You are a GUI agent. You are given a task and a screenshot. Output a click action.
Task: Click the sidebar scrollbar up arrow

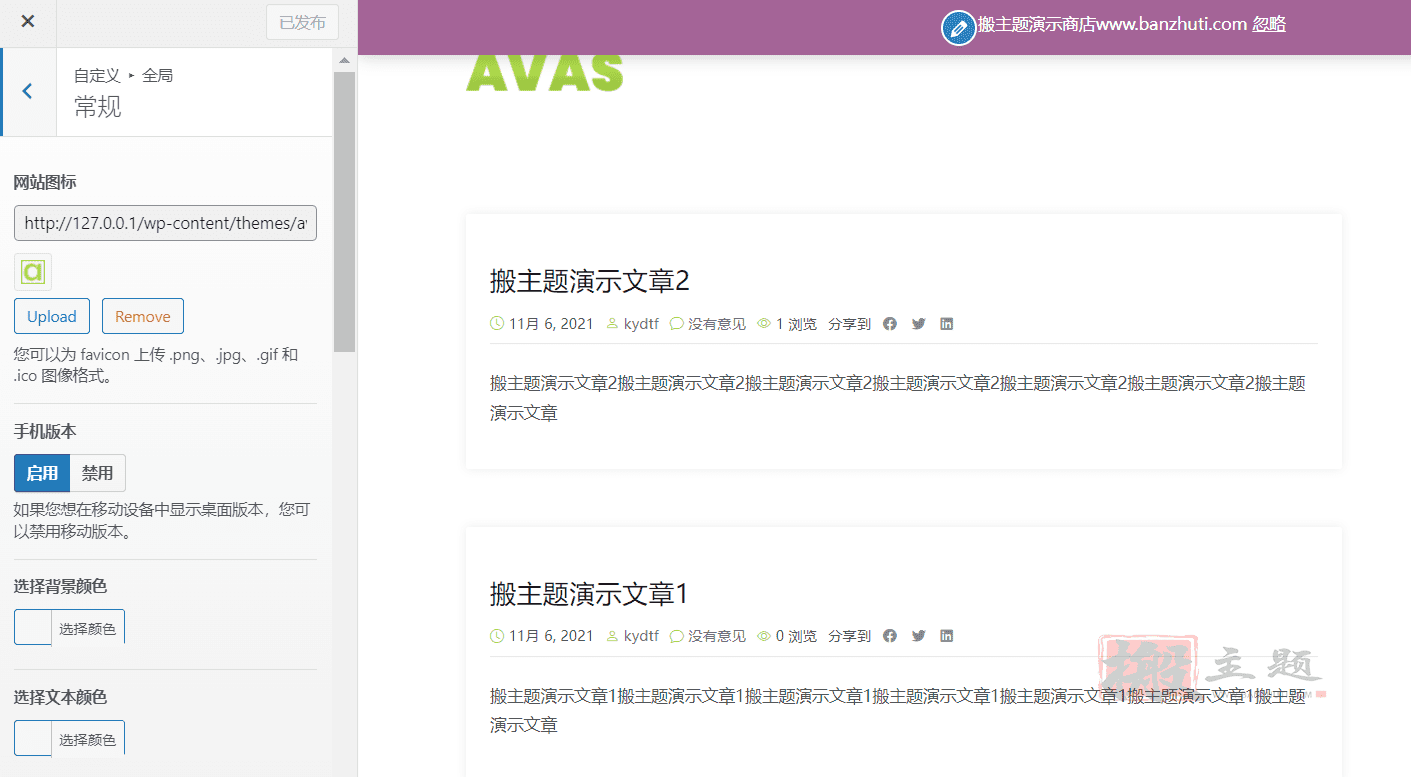tap(345, 60)
